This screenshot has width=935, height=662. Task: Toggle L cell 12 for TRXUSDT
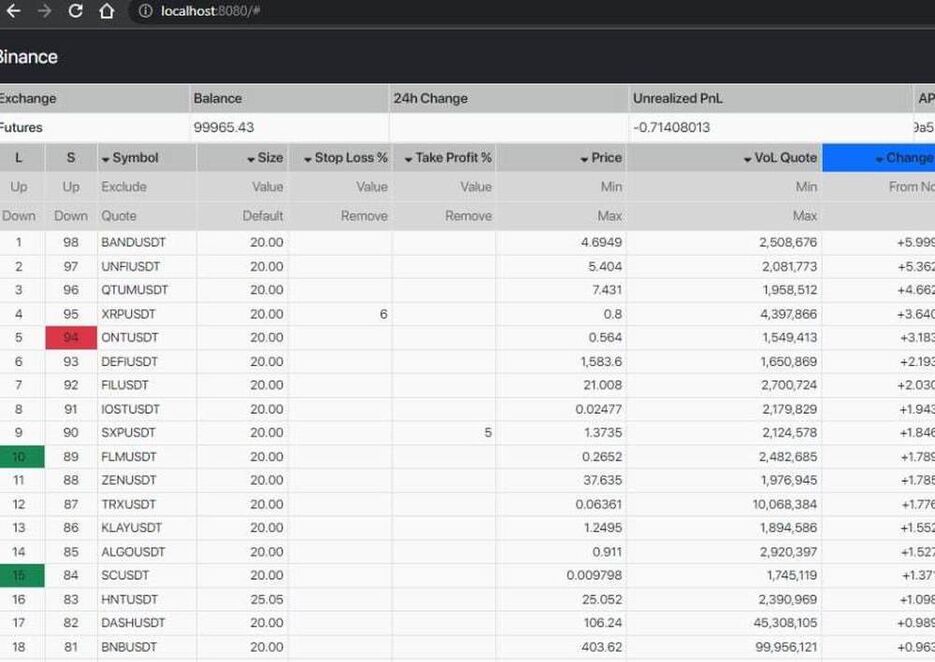[x=21, y=504]
